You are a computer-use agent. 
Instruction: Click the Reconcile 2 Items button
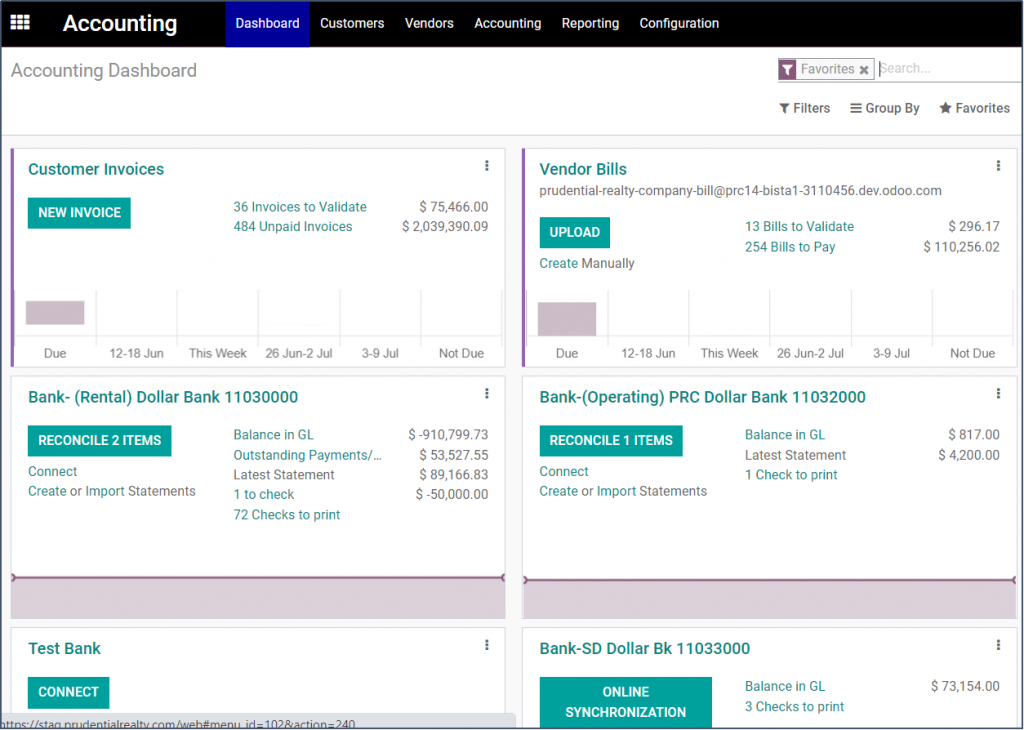click(99, 441)
